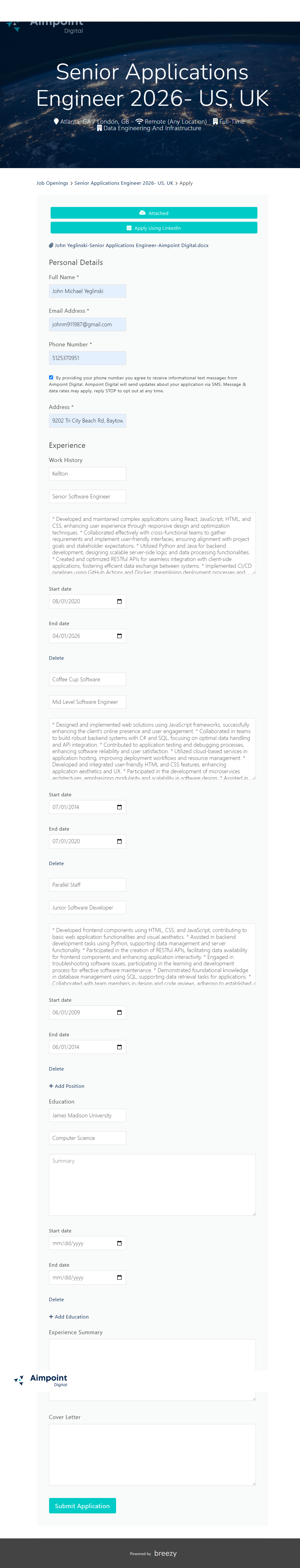300x1568 pixels.
Task: Click Apply Using LinkedIn button
Action: click(x=153, y=228)
